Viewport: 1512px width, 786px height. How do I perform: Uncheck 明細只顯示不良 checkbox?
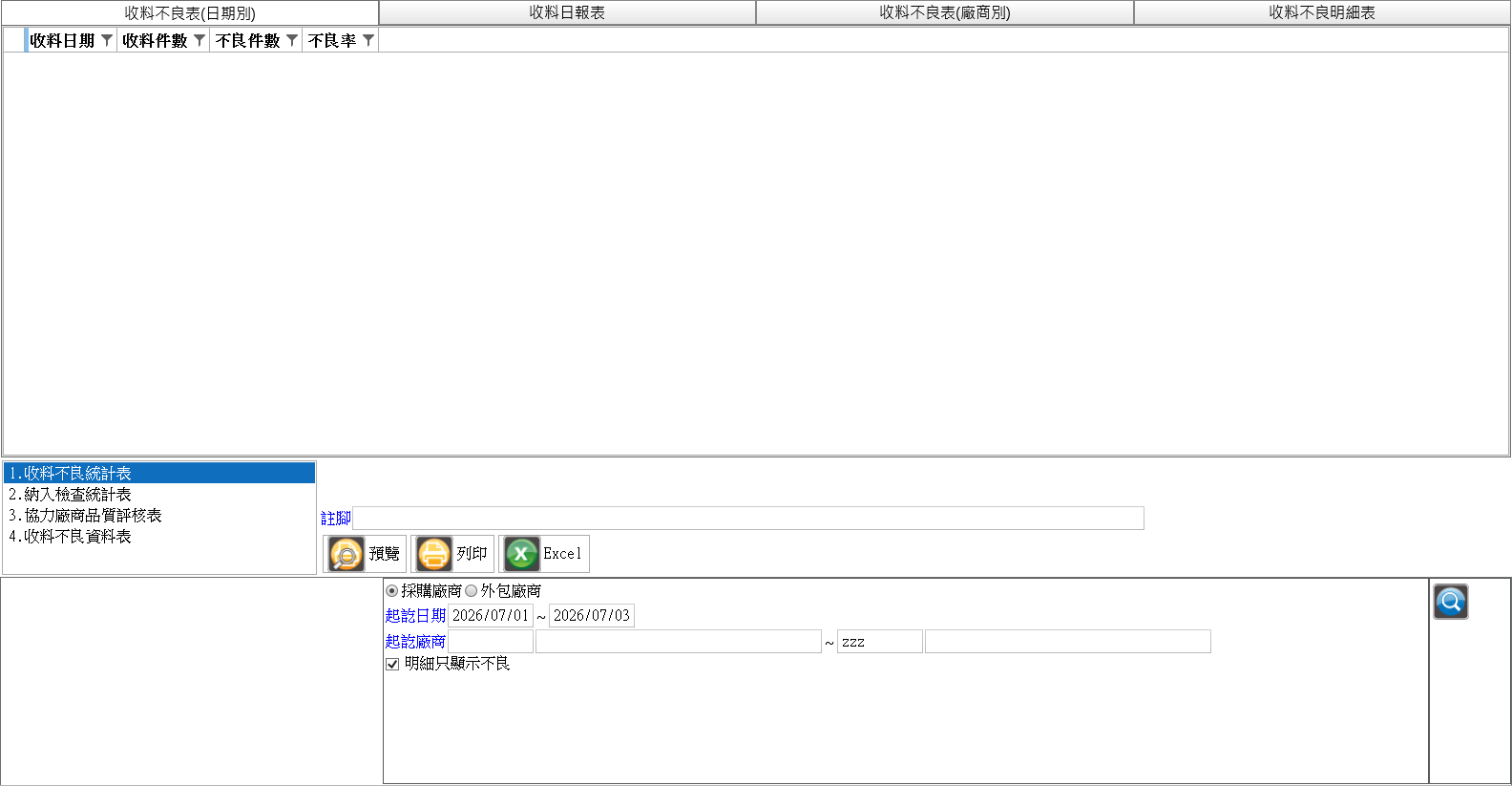(x=392, y=664)
